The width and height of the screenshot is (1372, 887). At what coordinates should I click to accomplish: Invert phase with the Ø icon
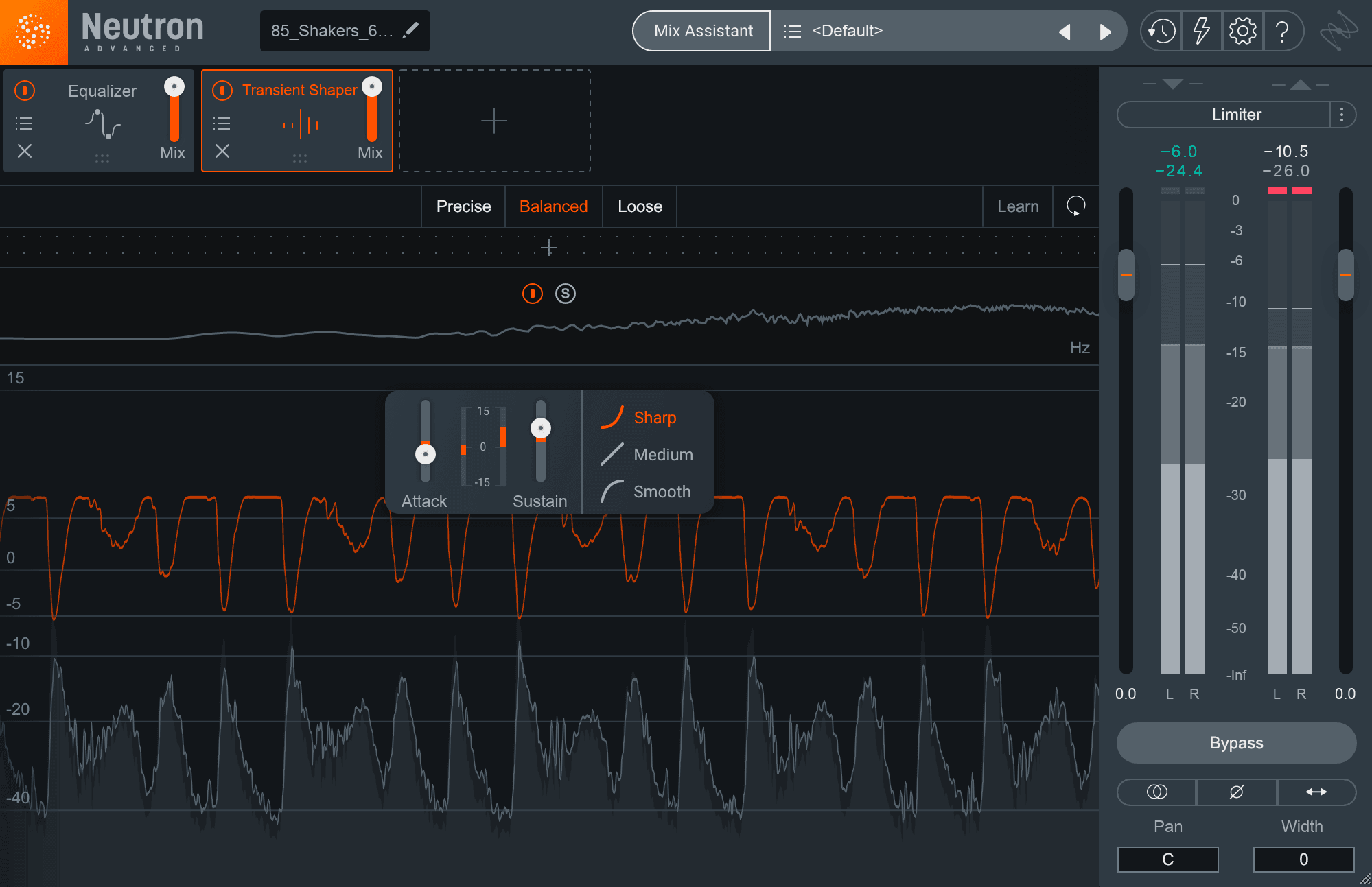tap(1236, 792)
